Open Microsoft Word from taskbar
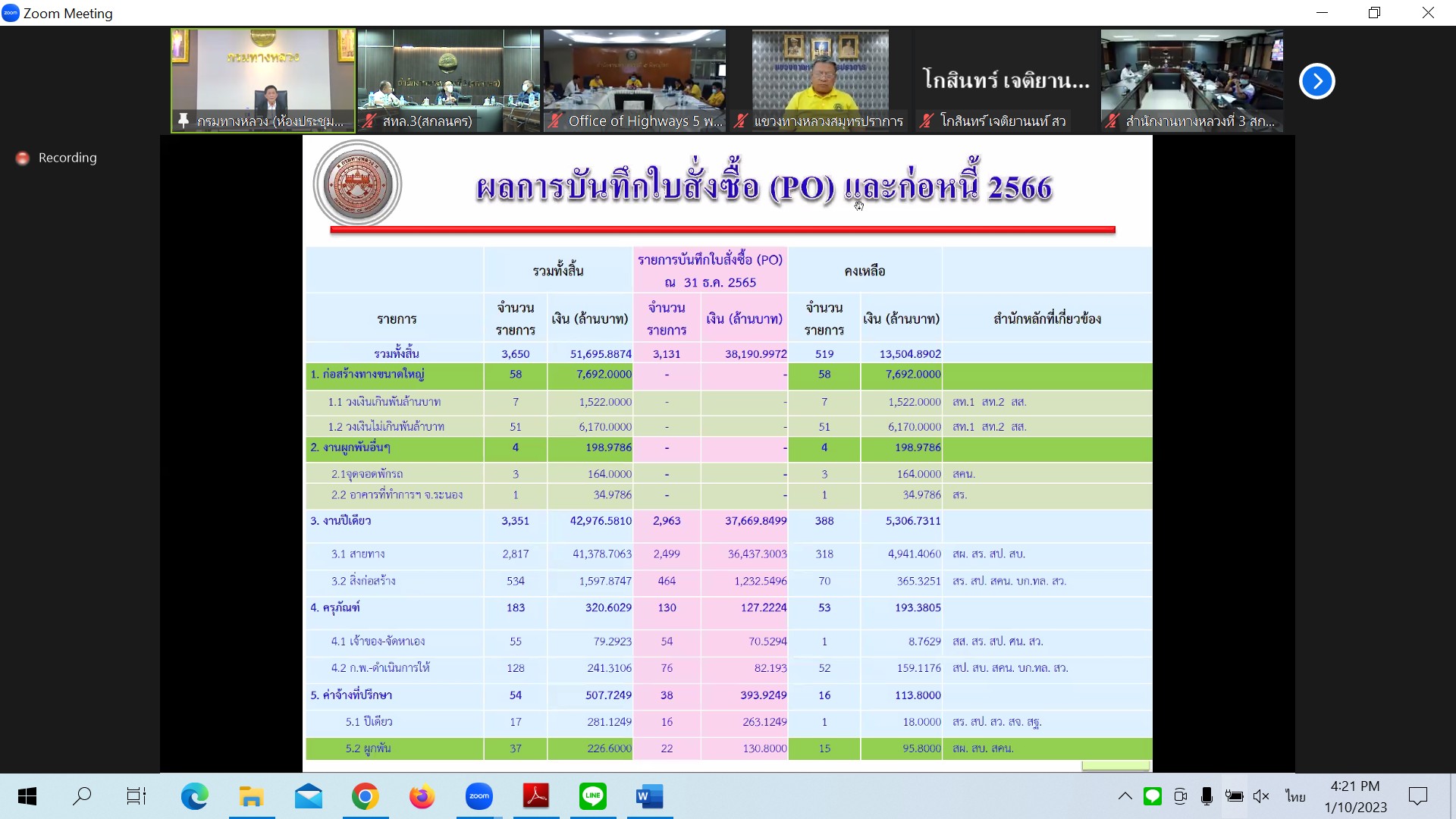Viewport: 1456px width, 819px height. [x=649, y=796]
